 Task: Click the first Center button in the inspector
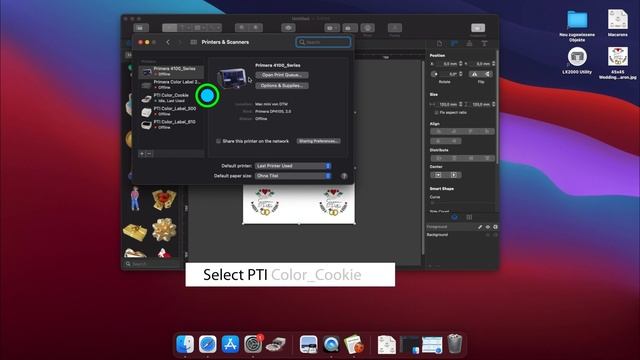tap(438, 175)
